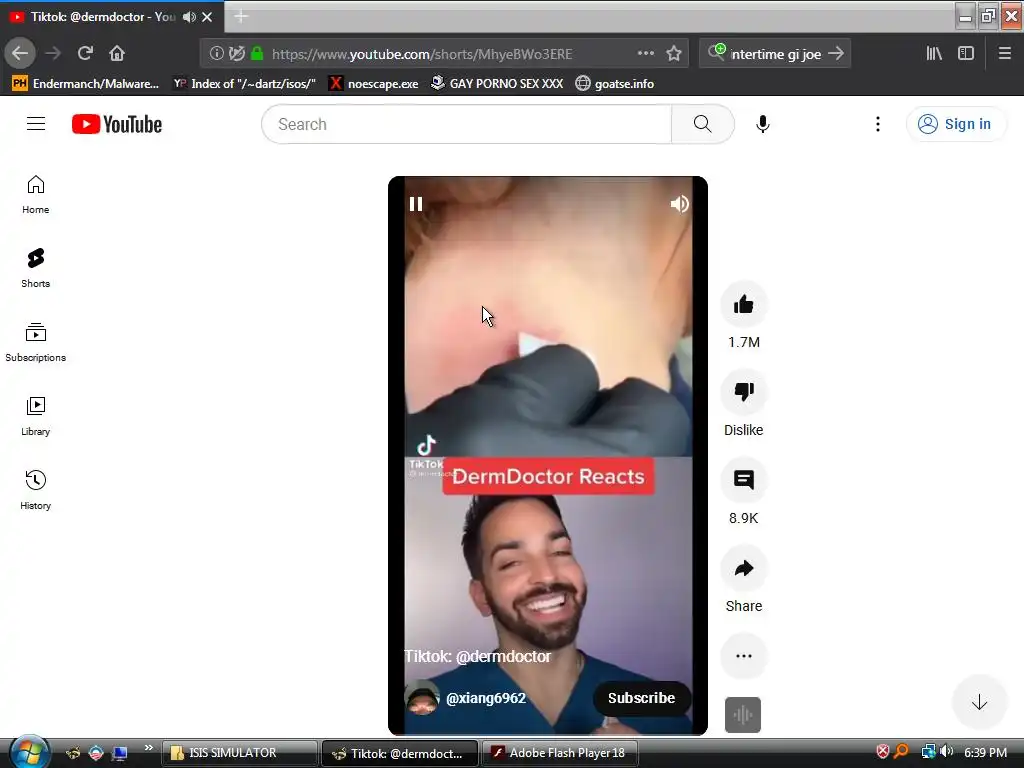Image resolution: width=1024 pixels, height=768 pixels.
Task: Open tracking protection shield icon
Action: [236, 54]
